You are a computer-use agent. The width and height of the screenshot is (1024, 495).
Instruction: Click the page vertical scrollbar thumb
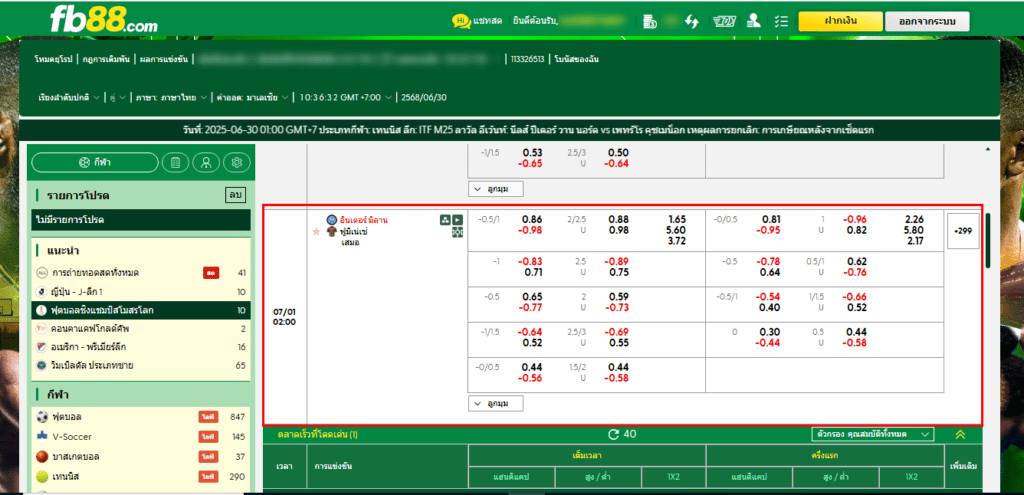click(x=988, y=240)
